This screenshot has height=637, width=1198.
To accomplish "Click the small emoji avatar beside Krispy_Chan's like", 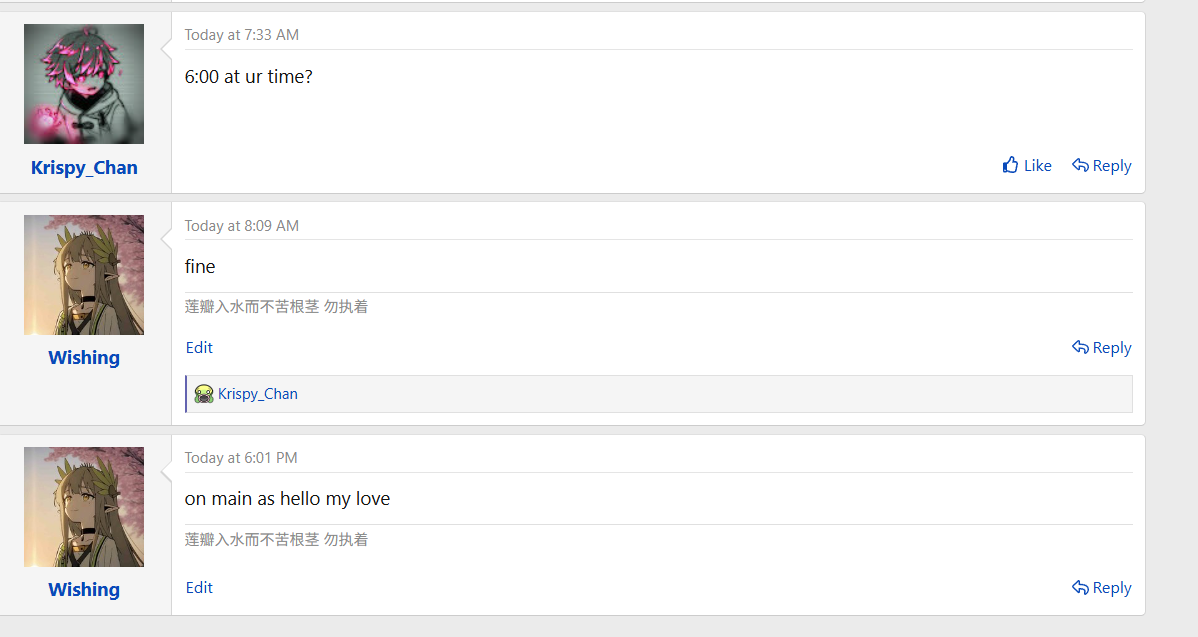I will point(203,394).
